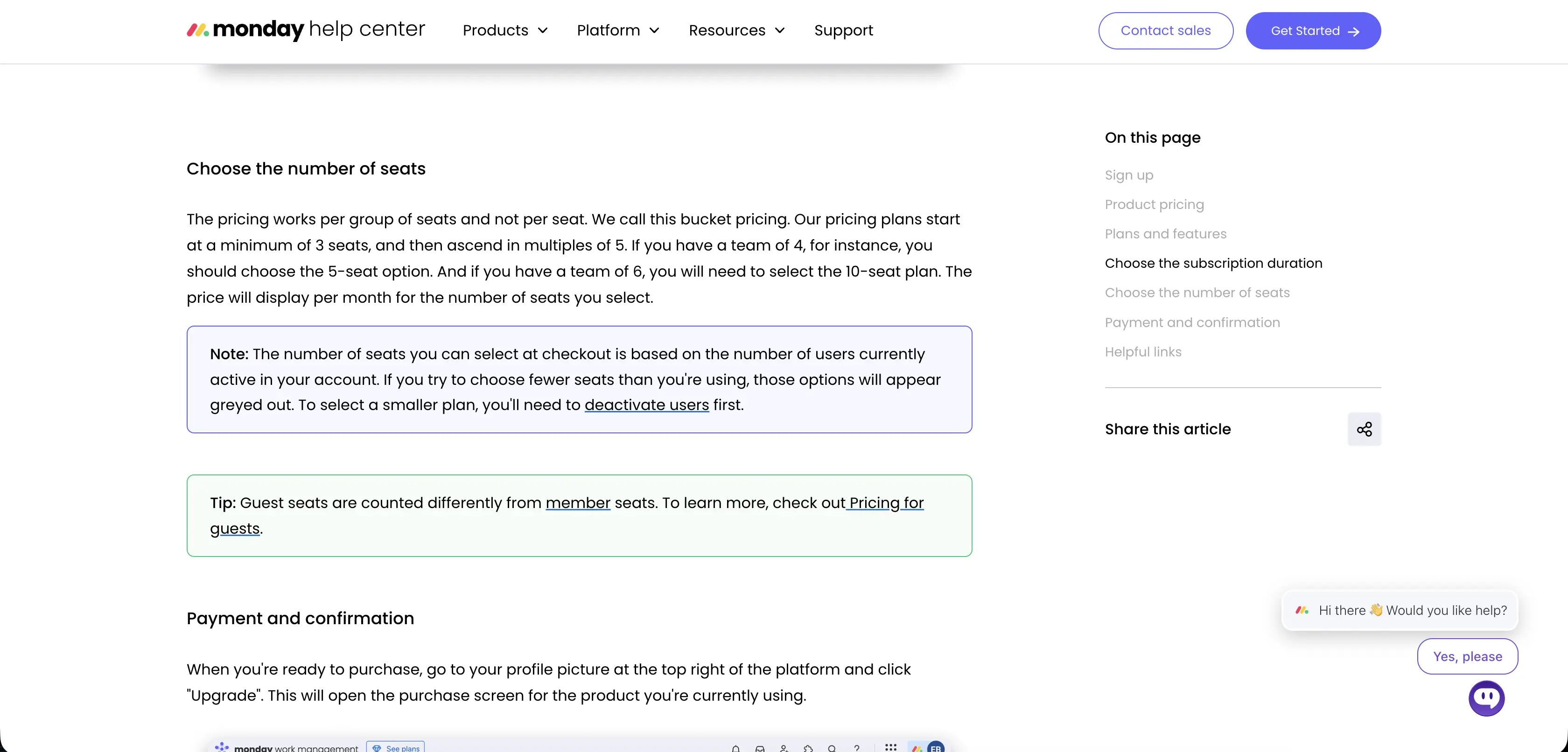Follow the deactivate users link

tap(646, 404)
